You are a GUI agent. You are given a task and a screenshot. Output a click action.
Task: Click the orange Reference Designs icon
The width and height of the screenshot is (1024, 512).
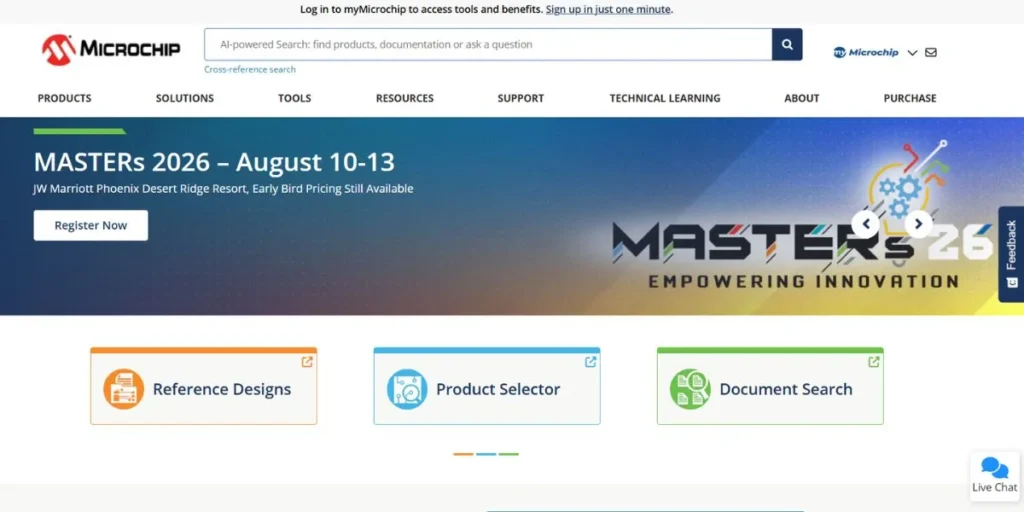(x=123, y=389)
